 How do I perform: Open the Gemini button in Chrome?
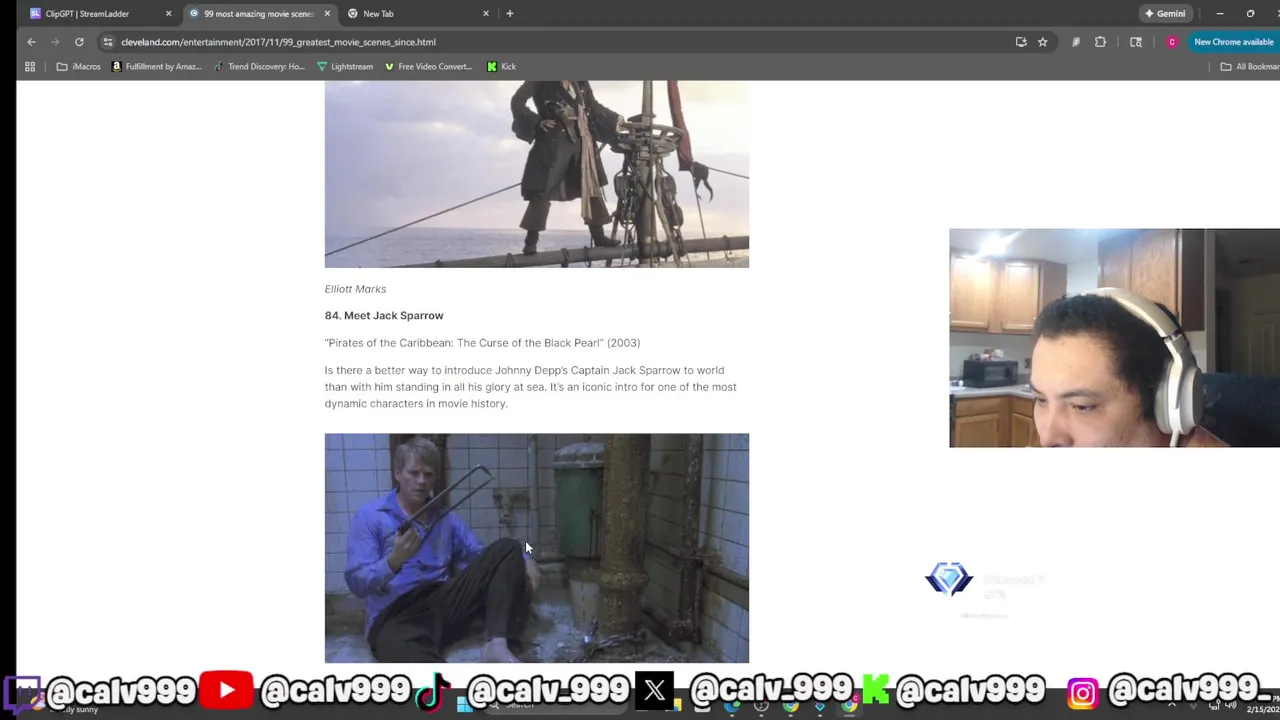click(x=1165, y=14)
